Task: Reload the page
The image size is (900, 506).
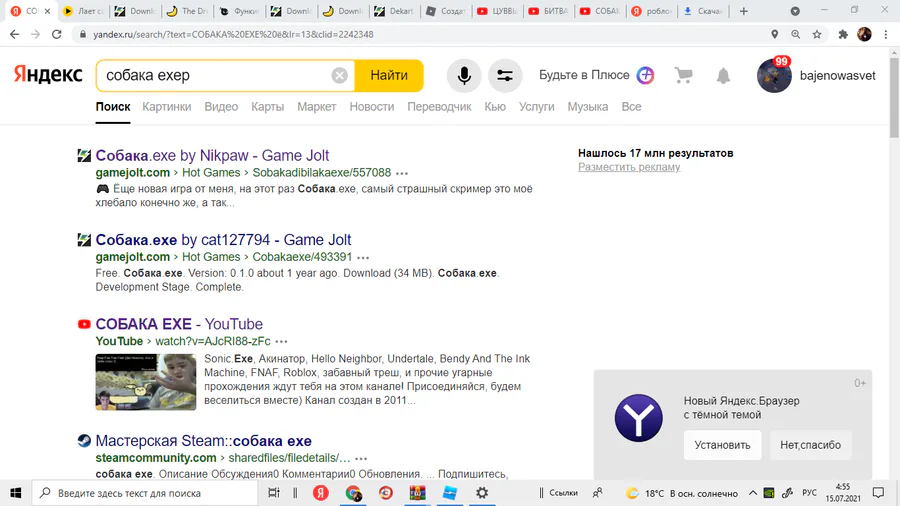Action: tap(57, 34)
